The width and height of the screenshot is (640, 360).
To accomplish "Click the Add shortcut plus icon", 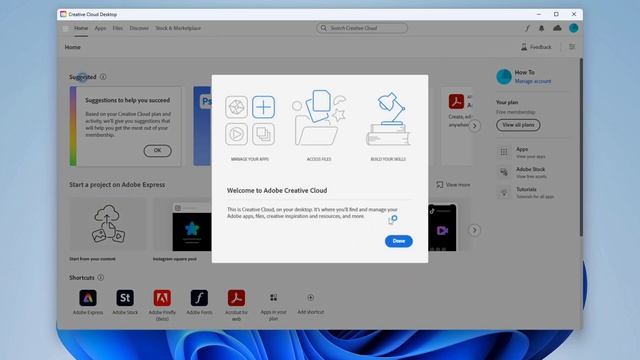I will click(x=311, y=298).
